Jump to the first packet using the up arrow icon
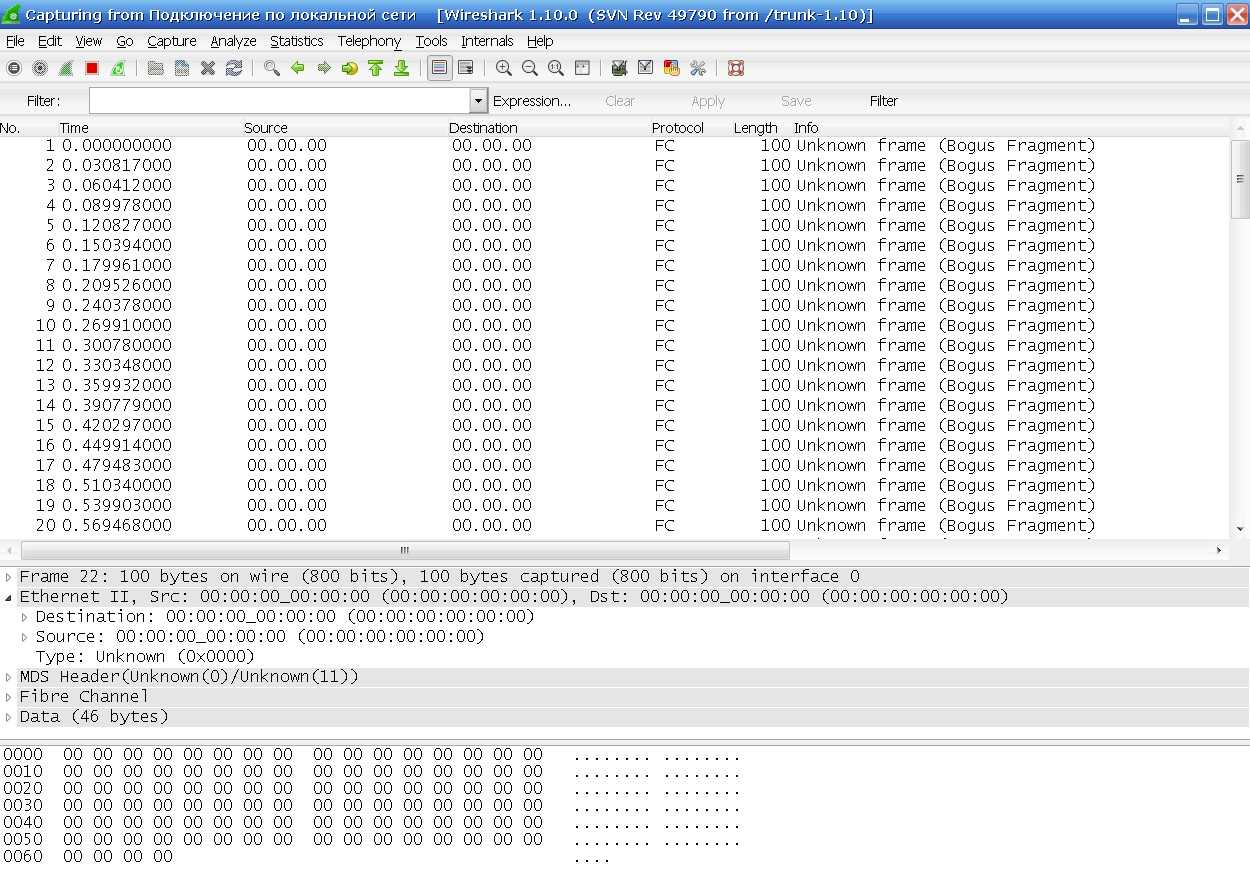Image resolution: width=1250 pixels, height=892 pixels. (x=376, y=68)
